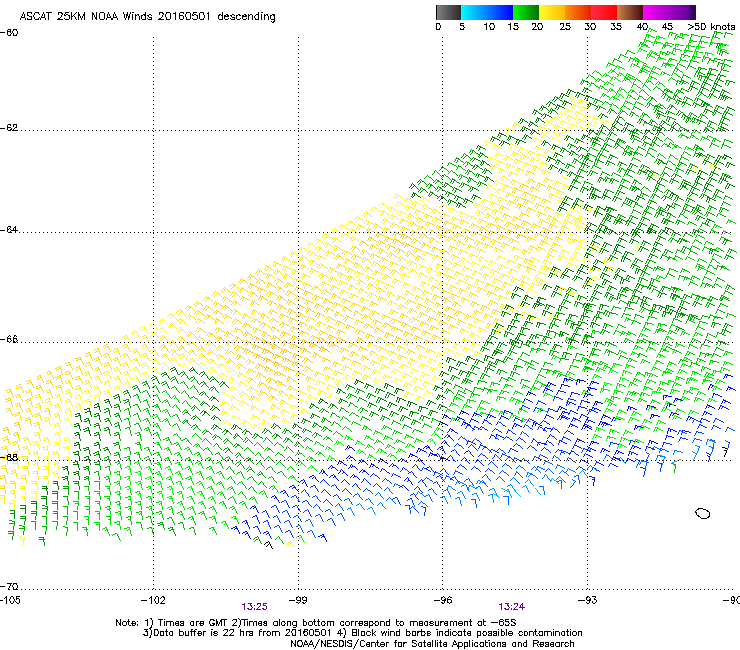Click the 'Times are GMT' note line

click(316, 623)
